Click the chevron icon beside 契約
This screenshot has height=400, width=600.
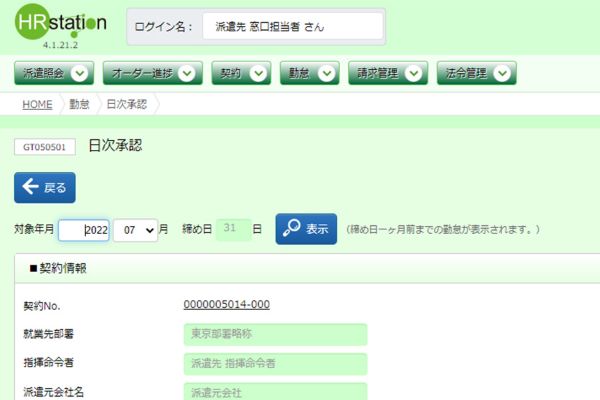click(259, 73)
